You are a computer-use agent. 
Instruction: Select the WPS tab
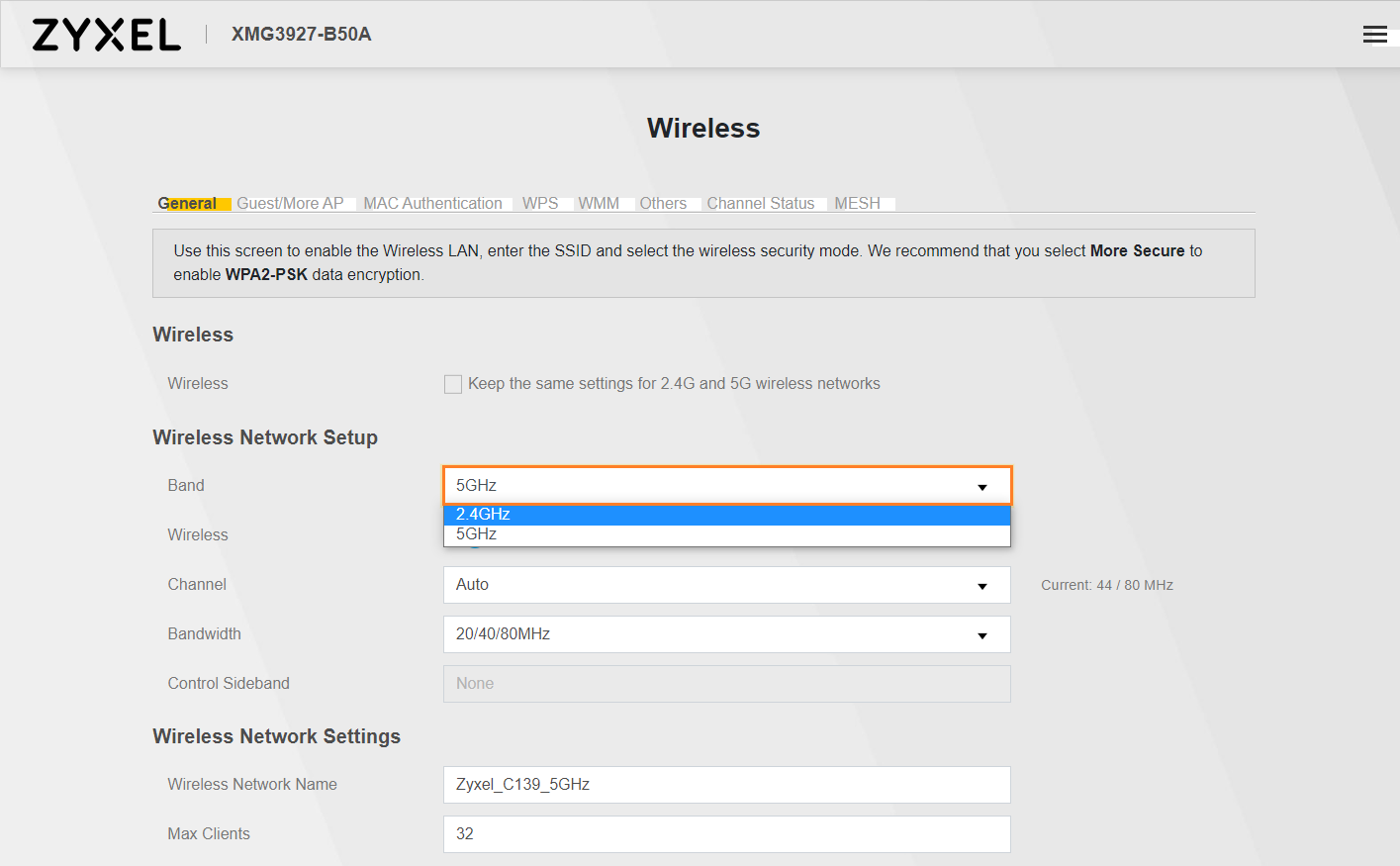pyautogui.click(x=540, y=204)
